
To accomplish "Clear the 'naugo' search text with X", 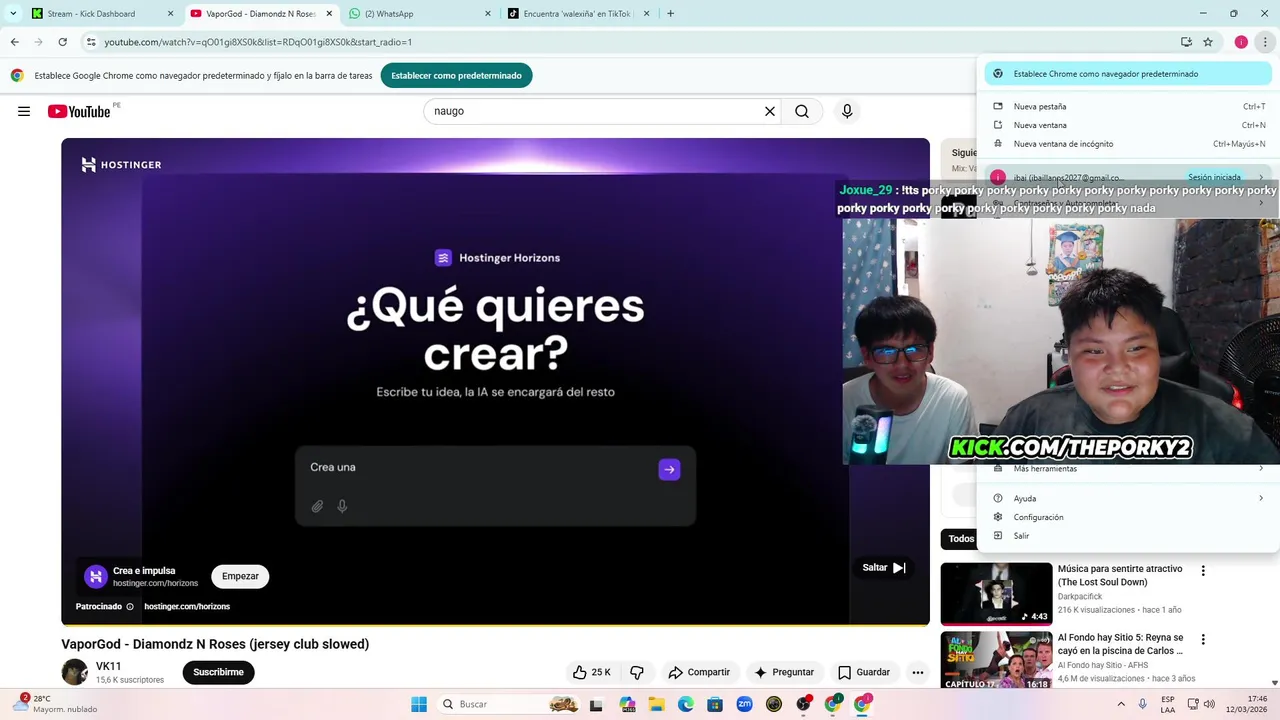I will coord(770,111).
